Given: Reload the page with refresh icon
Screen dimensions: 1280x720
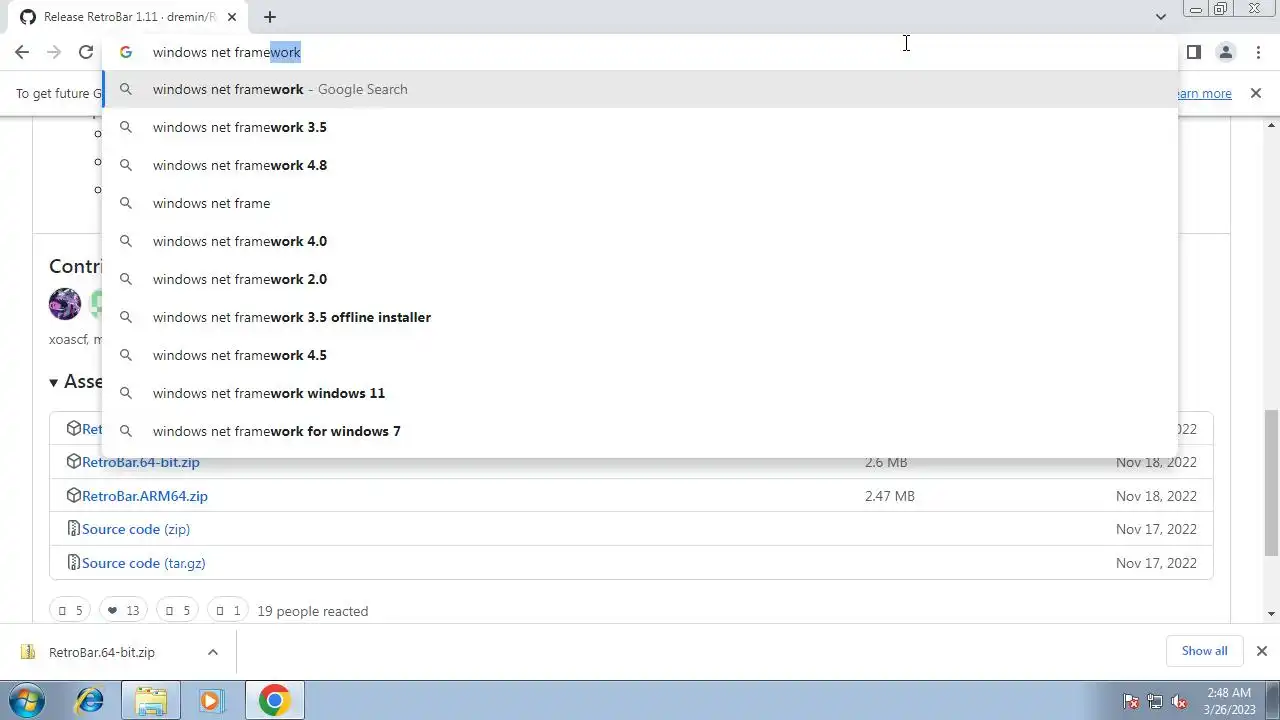Looking at the screenshot, I should click(x=86, y=52).
